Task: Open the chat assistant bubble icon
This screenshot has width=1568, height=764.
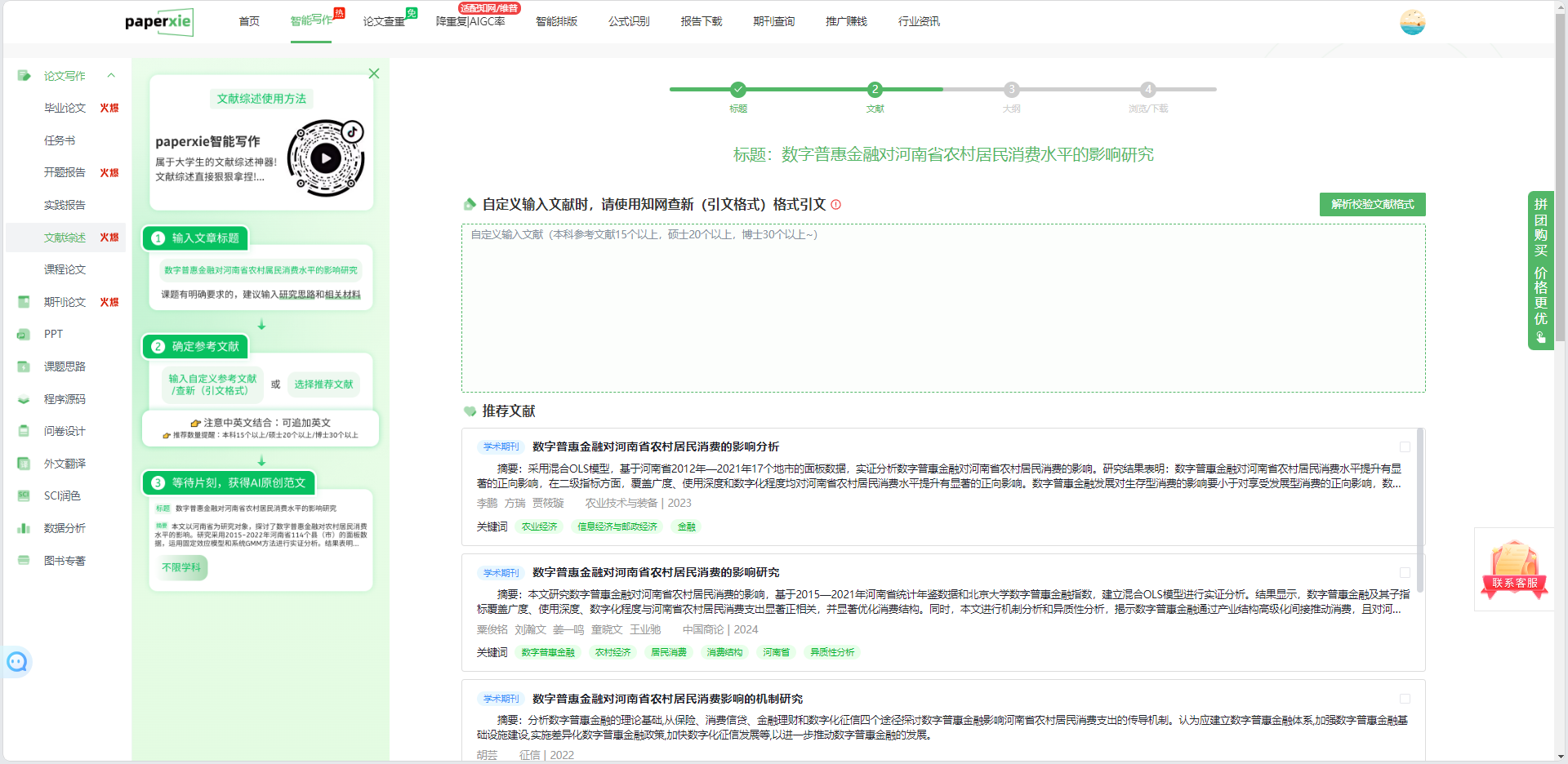Action: (x=17, y=662)
